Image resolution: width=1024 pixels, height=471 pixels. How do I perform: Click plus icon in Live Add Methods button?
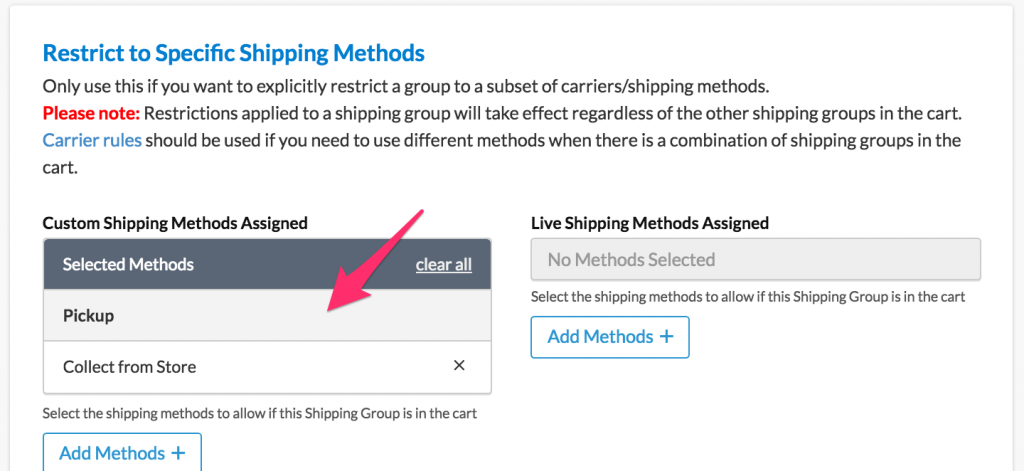pyautogui.click(x=666, y=337)
